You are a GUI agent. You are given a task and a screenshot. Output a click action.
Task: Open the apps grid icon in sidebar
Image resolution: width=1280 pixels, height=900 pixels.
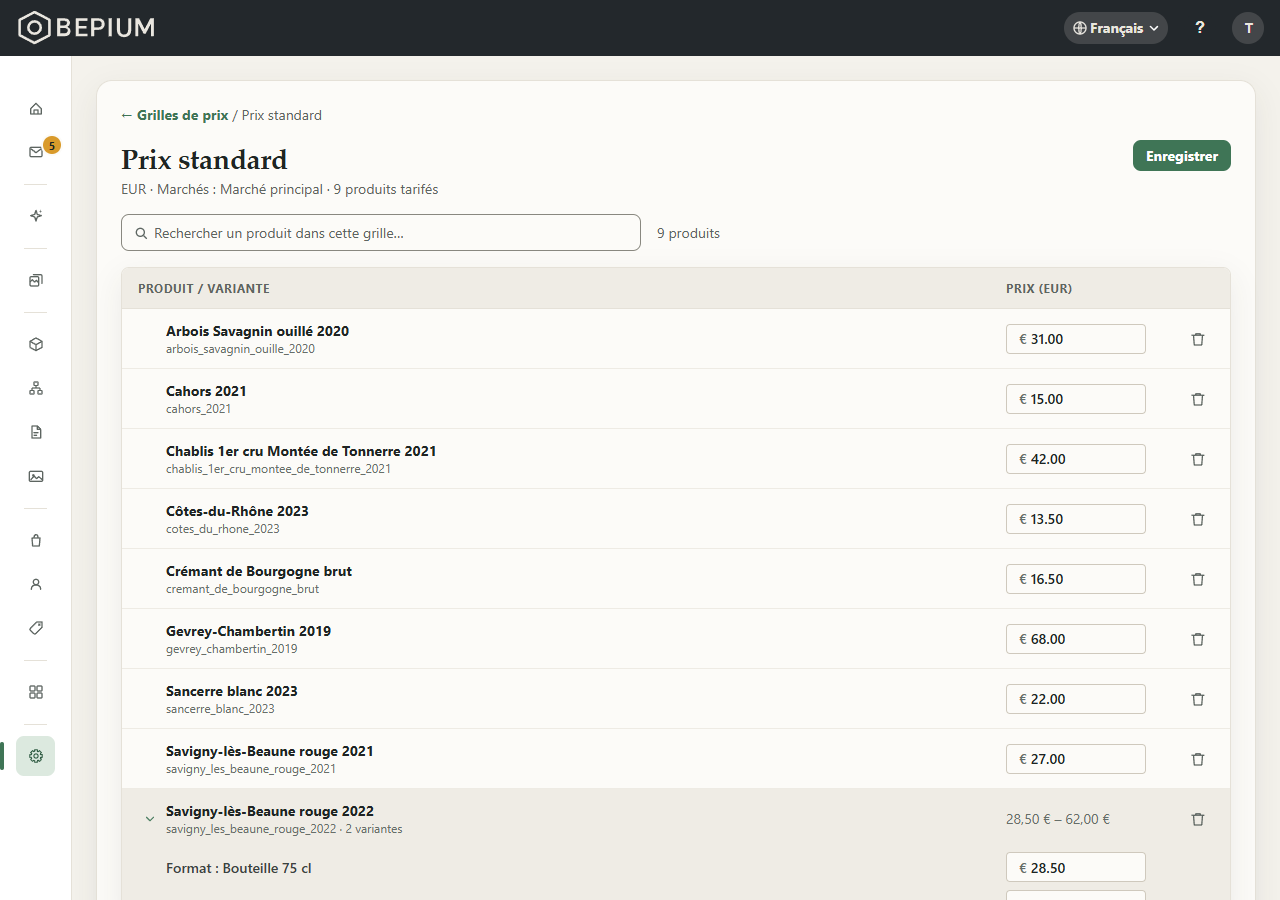[x=36, y=692]
